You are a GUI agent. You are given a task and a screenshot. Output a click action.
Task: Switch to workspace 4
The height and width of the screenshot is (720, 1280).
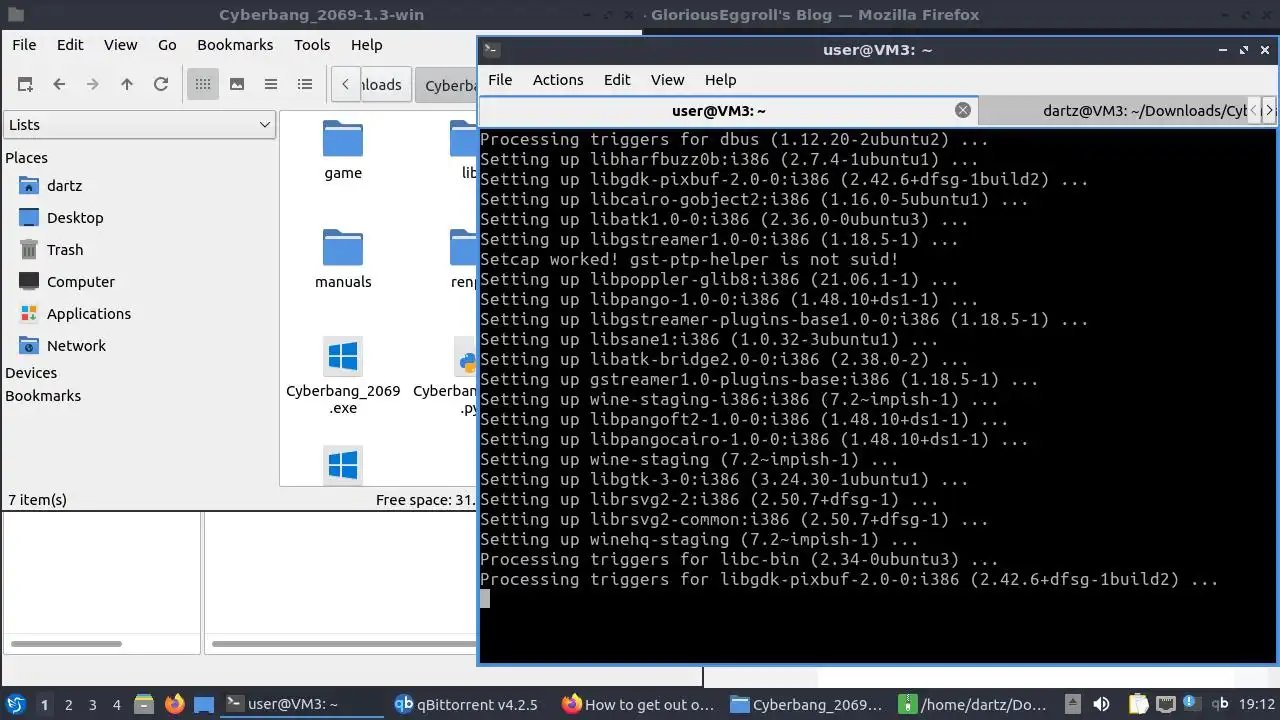(116, 704)
